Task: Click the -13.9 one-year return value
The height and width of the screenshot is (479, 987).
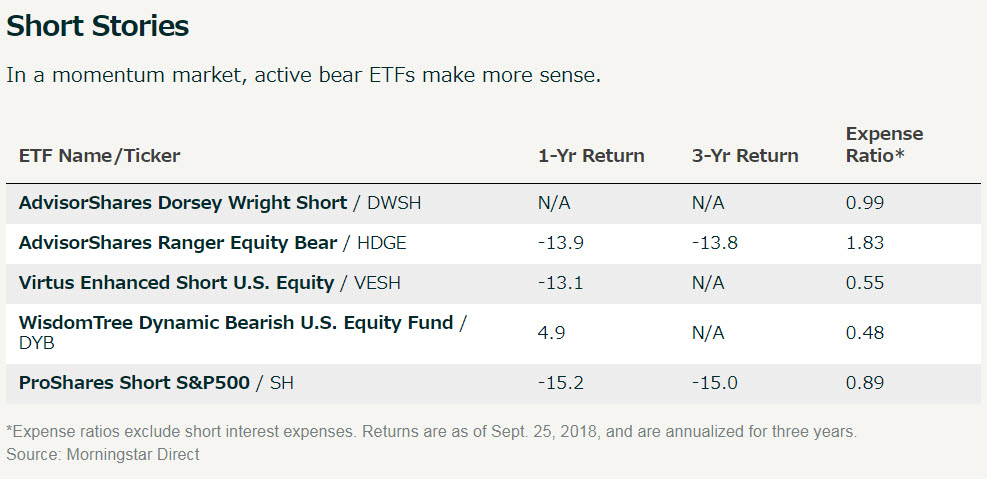Action: point(561,242)
